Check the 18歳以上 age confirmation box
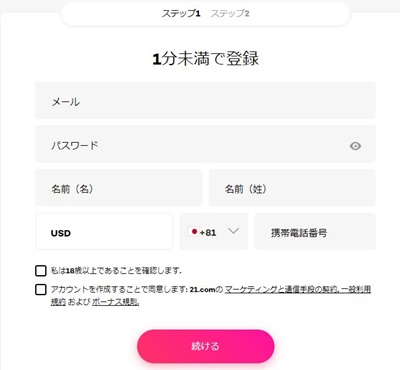 coord(41,270)
